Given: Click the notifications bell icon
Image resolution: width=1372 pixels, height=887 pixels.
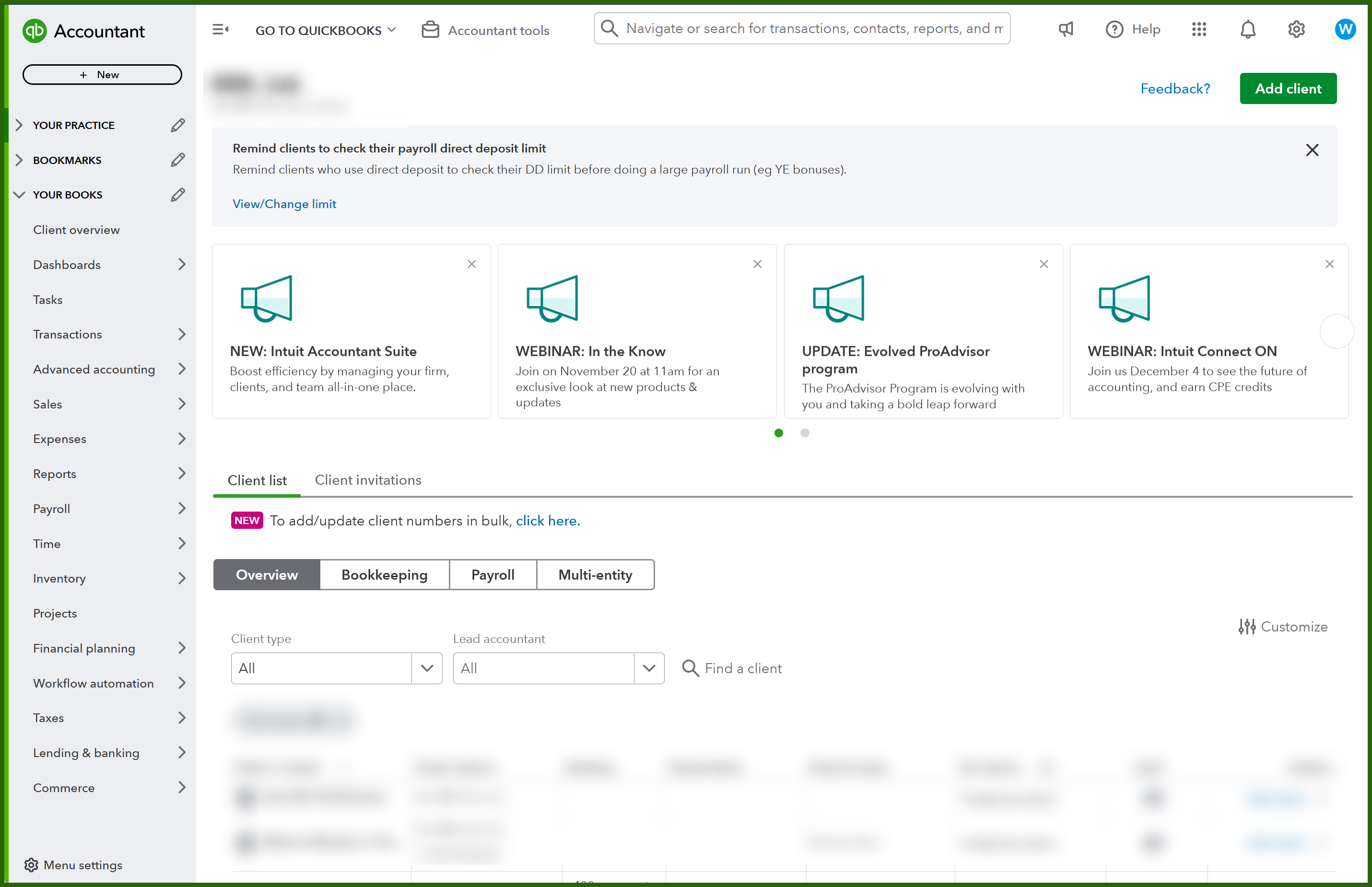Looking at the screenshot, I should 1247,29.
